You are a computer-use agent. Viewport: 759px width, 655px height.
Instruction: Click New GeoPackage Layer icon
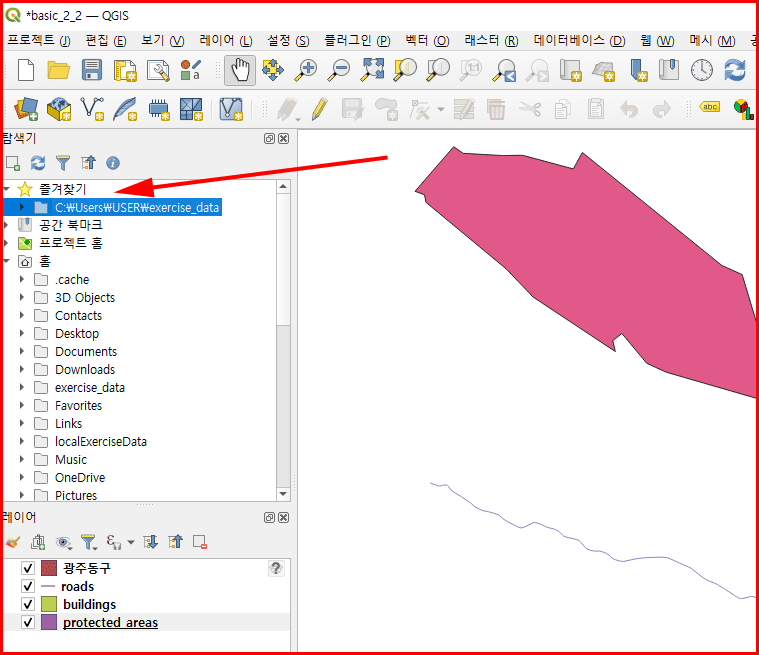(x=59, y=109)
